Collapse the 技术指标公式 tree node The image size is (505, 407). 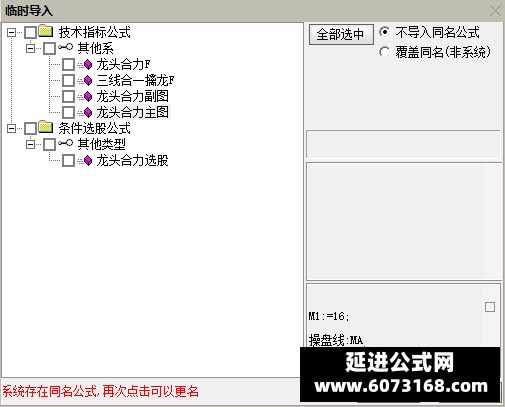point(11,32)
